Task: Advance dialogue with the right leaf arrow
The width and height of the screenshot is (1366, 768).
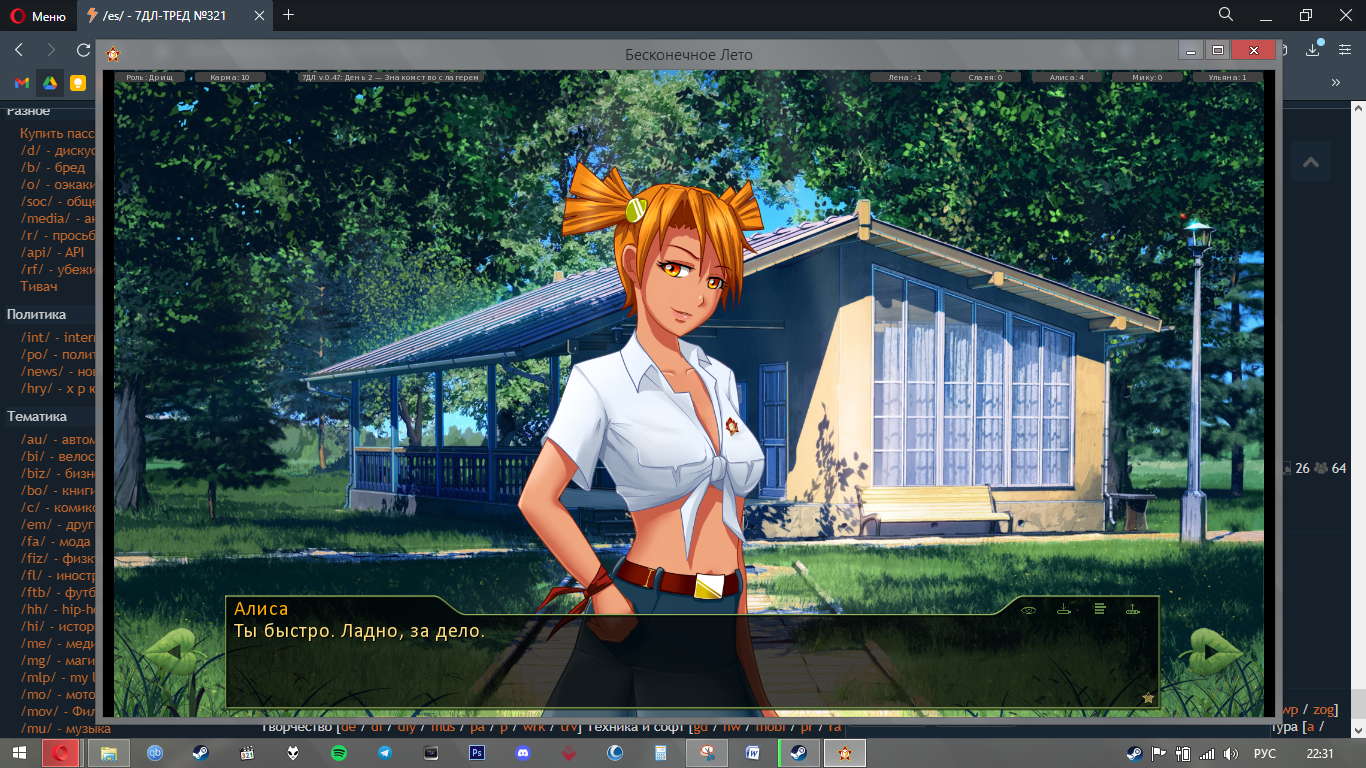Action: (x=1212, y=652)
